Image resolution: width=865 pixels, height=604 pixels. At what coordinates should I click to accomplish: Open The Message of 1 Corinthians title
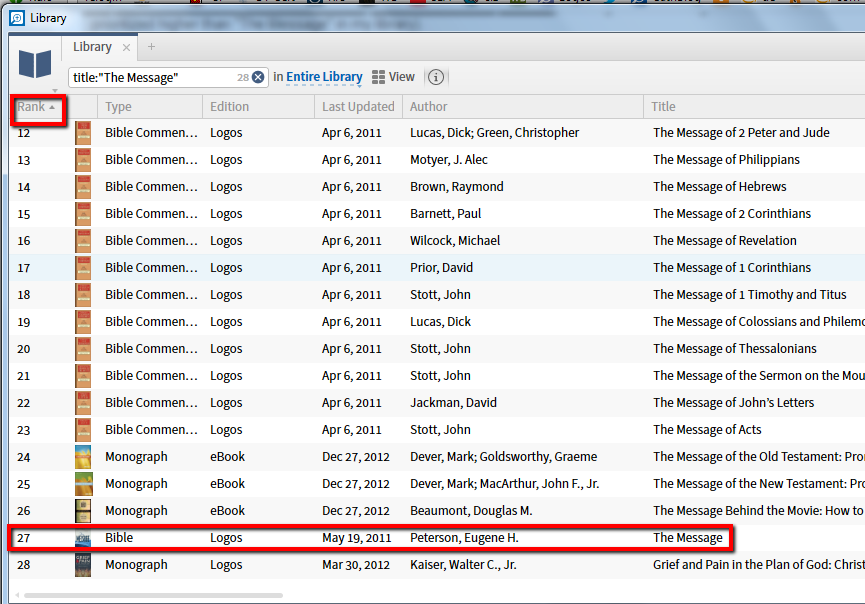click(731, 268)
